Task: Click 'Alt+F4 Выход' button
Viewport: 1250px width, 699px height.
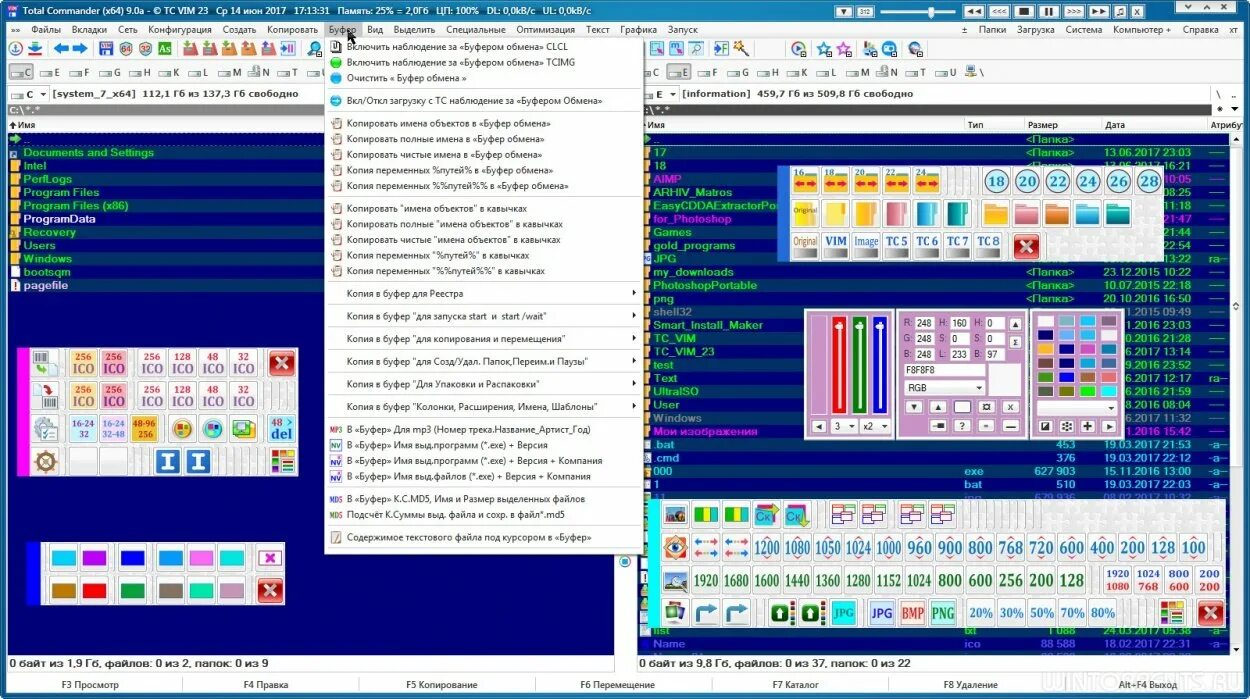Action: 1148,685
